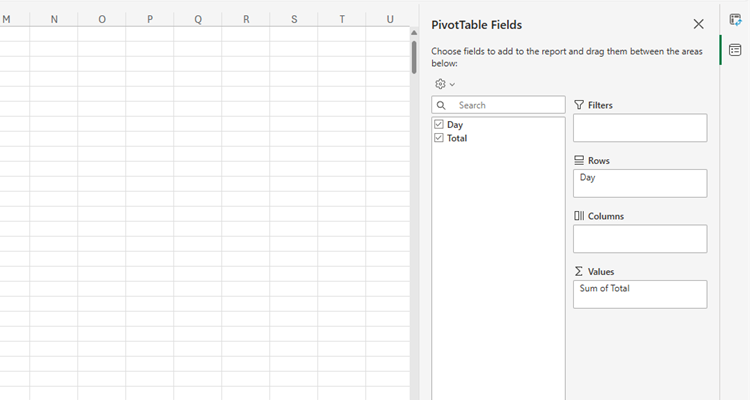750x400 pixels.
Task: Click the PivotTable Fields title
Action: coord(476,25)
